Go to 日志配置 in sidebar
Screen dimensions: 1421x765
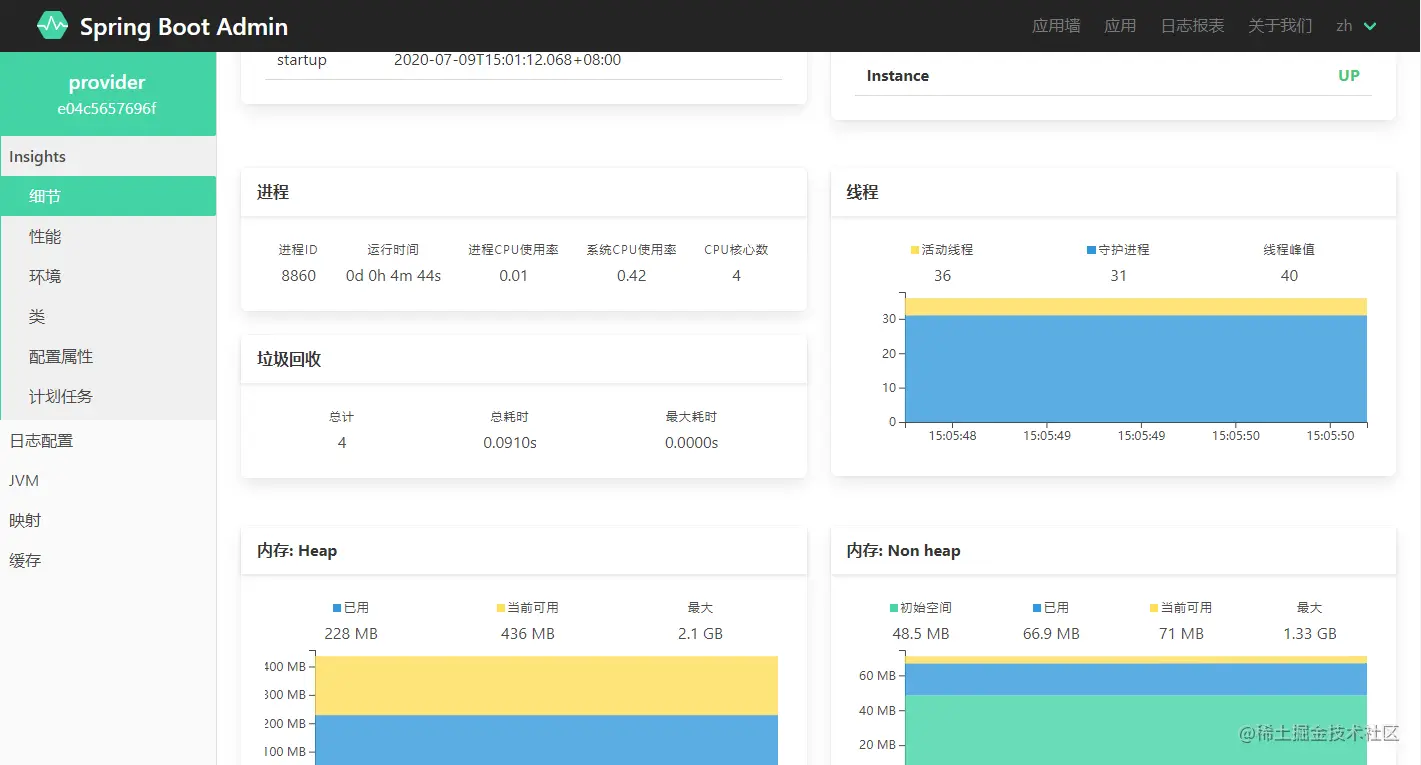pos(108,440)
